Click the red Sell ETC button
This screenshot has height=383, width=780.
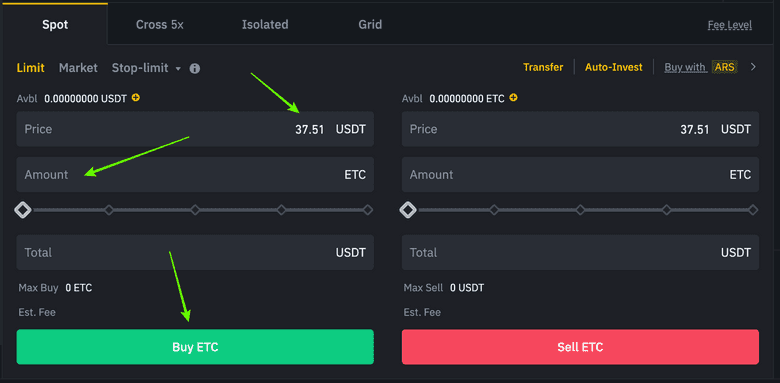pyautogui.click(x=580, y=347)
